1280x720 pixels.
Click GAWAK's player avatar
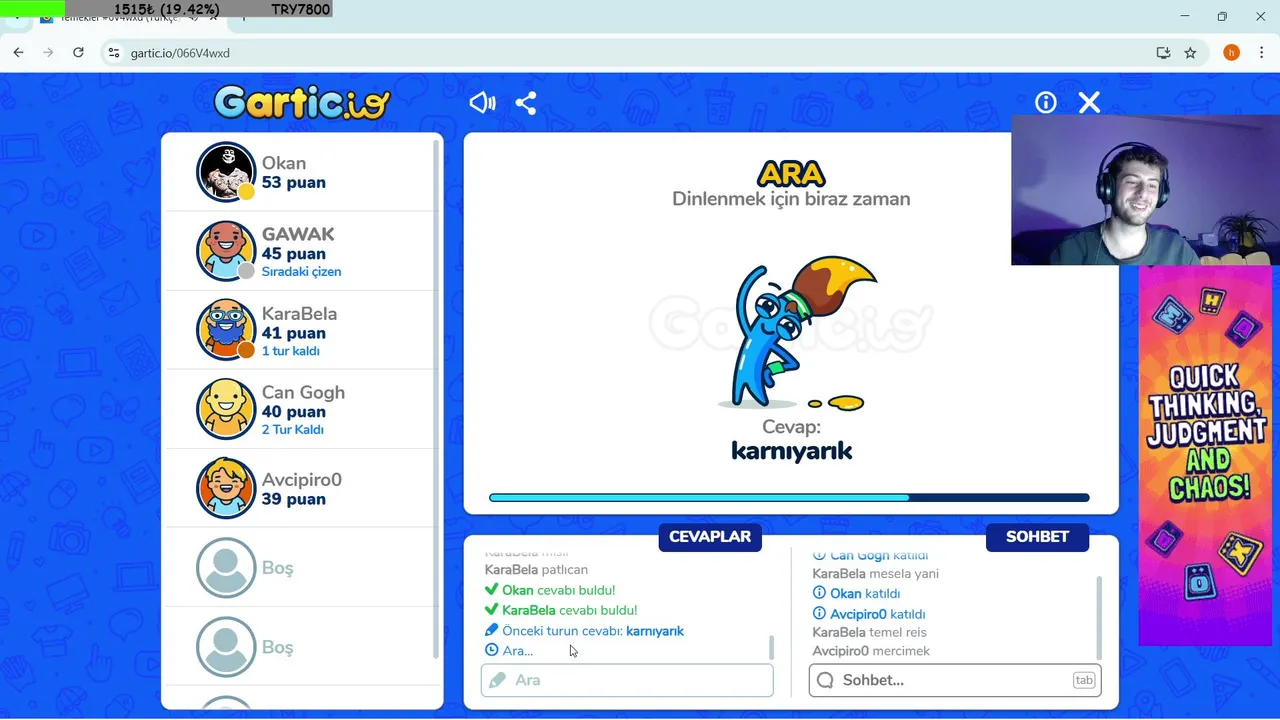226,251
